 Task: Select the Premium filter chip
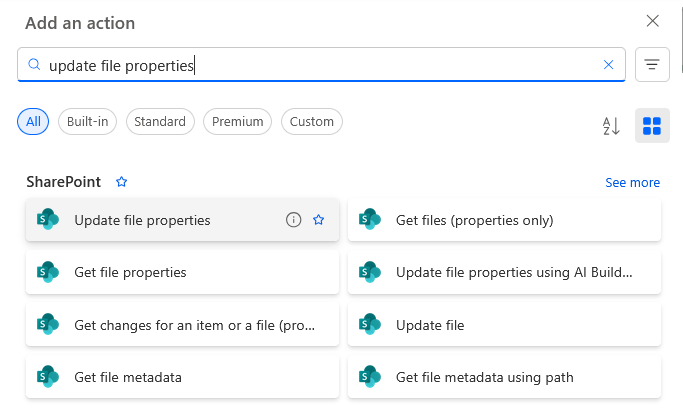[x=237, y=121]
